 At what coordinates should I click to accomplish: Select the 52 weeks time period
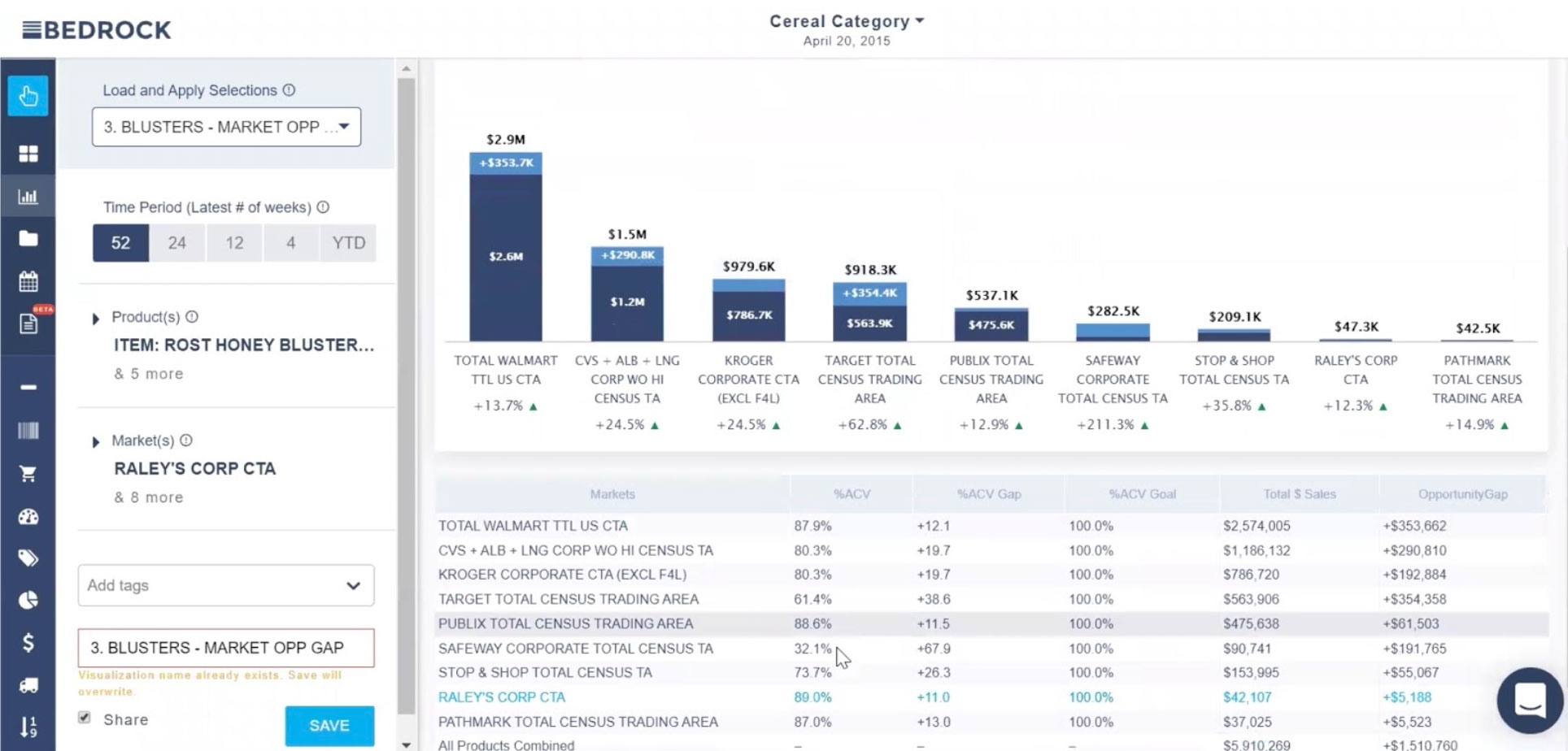click(120, 243)
